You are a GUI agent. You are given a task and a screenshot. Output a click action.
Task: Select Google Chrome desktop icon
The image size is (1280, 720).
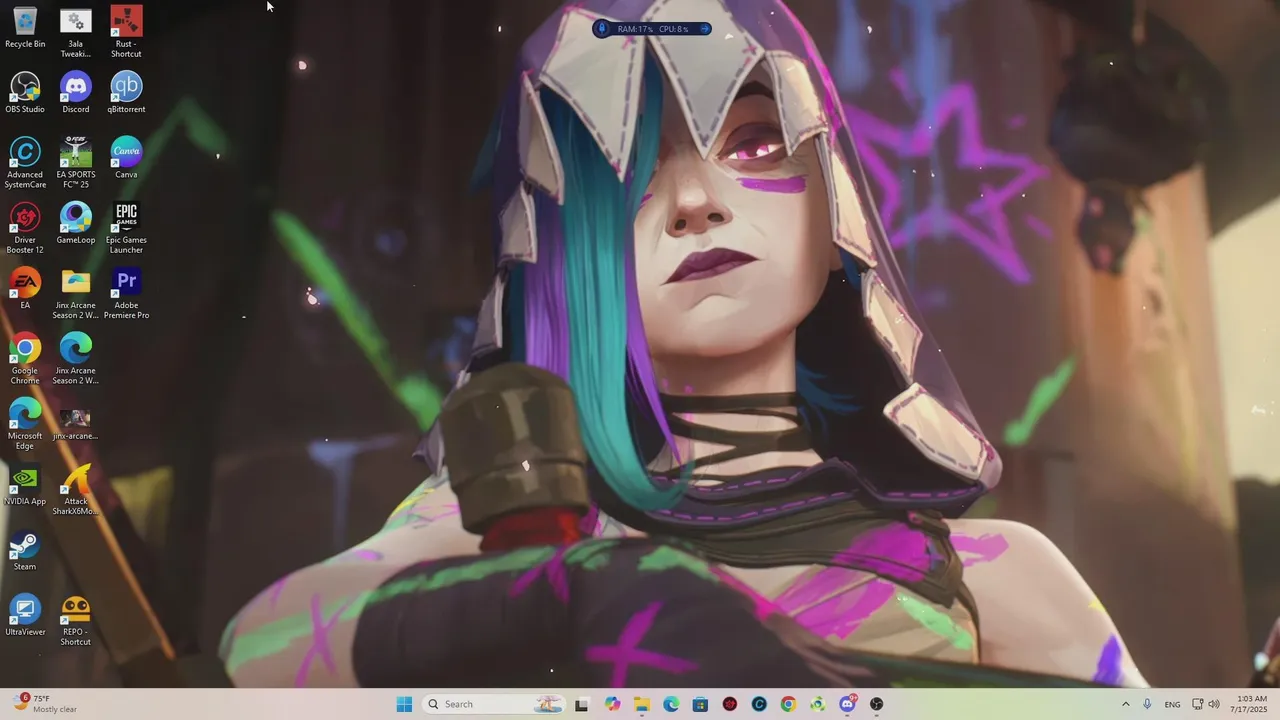click(25, 359)
